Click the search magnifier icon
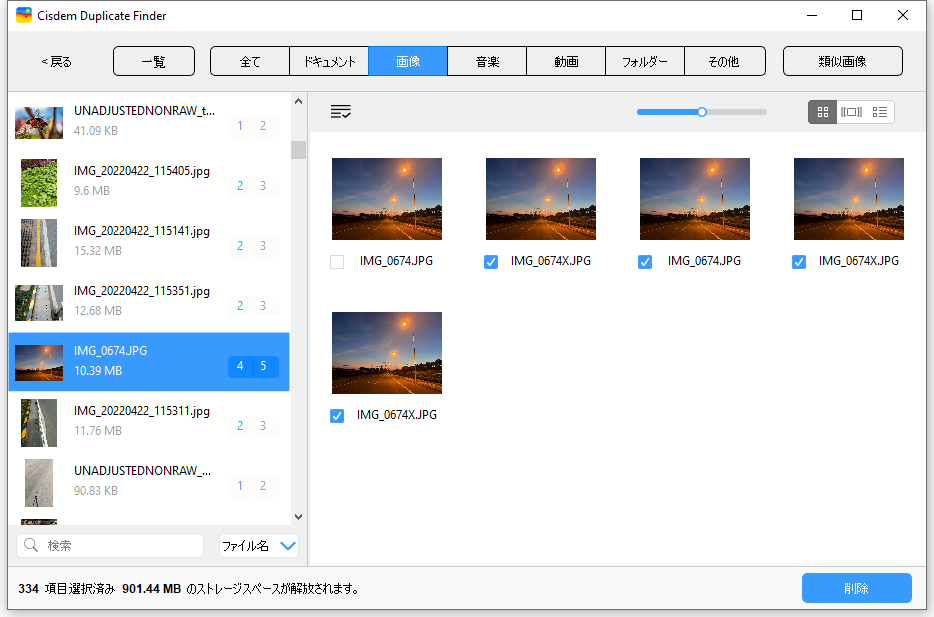Image resolution: width=934 pixels, height=617 pixels. tap(31, 545)
